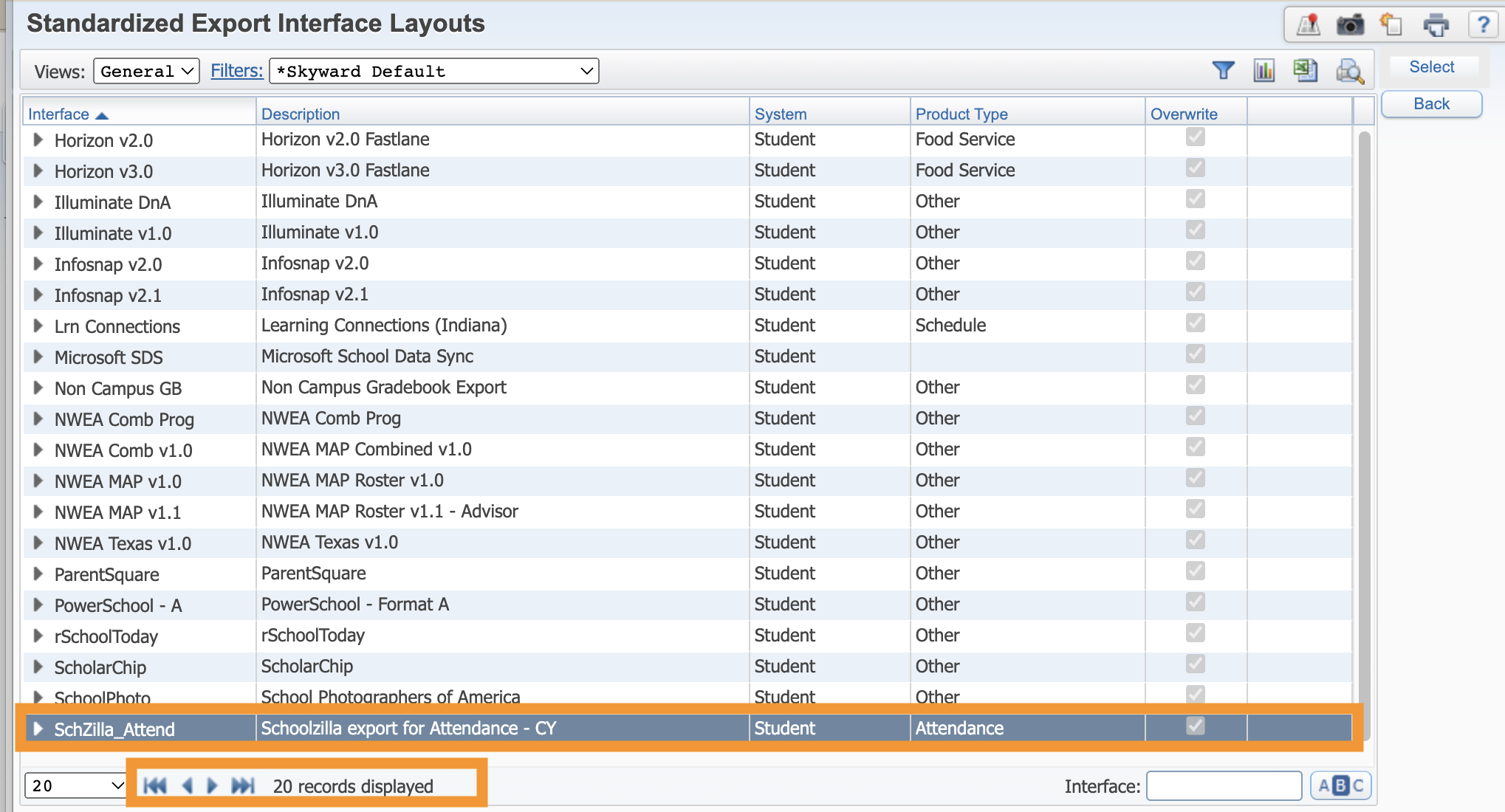Toggle Overwrite checkbox for ParentSquare

[1196, 571]
